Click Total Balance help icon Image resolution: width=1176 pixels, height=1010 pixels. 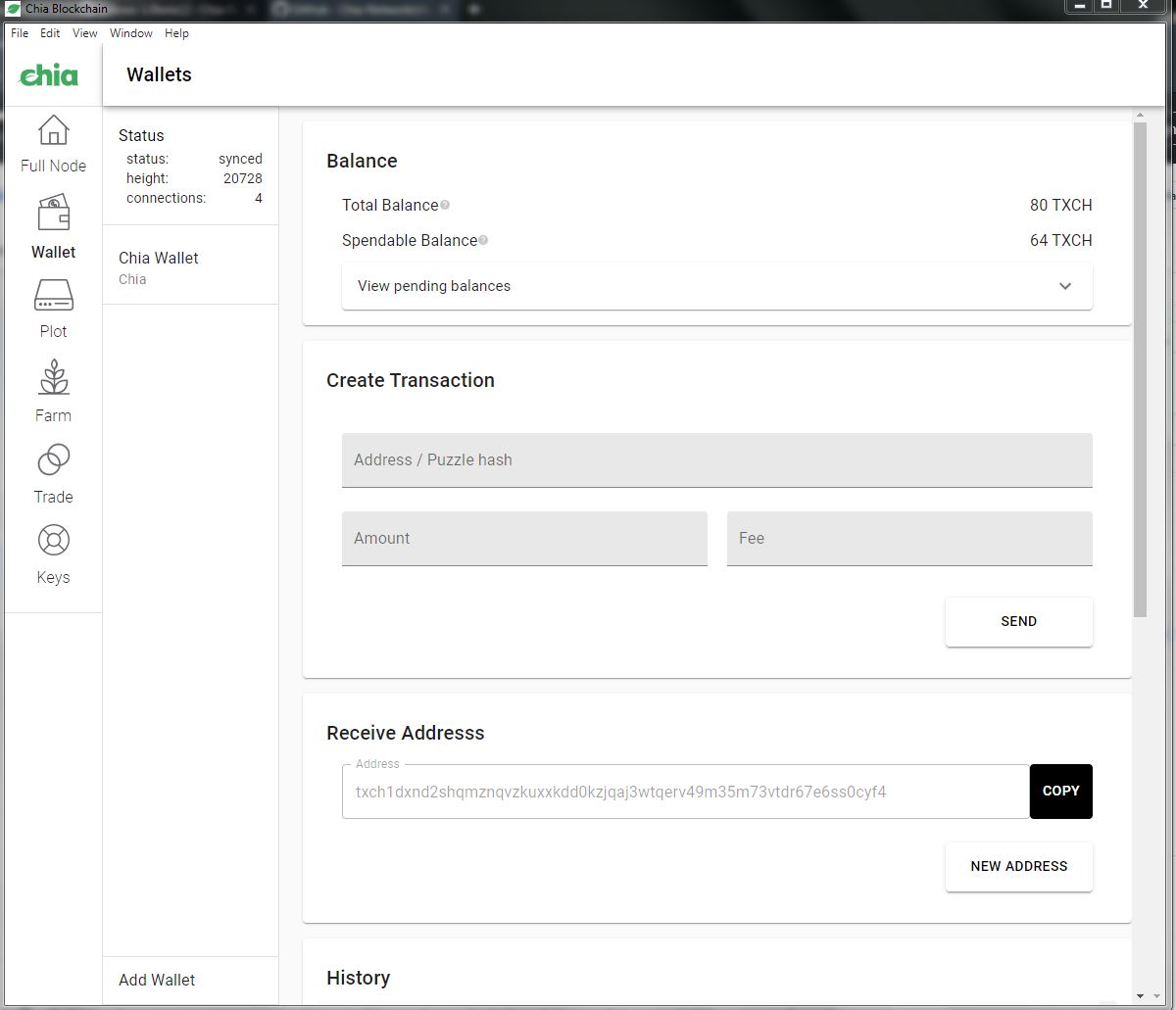[445, 206]
